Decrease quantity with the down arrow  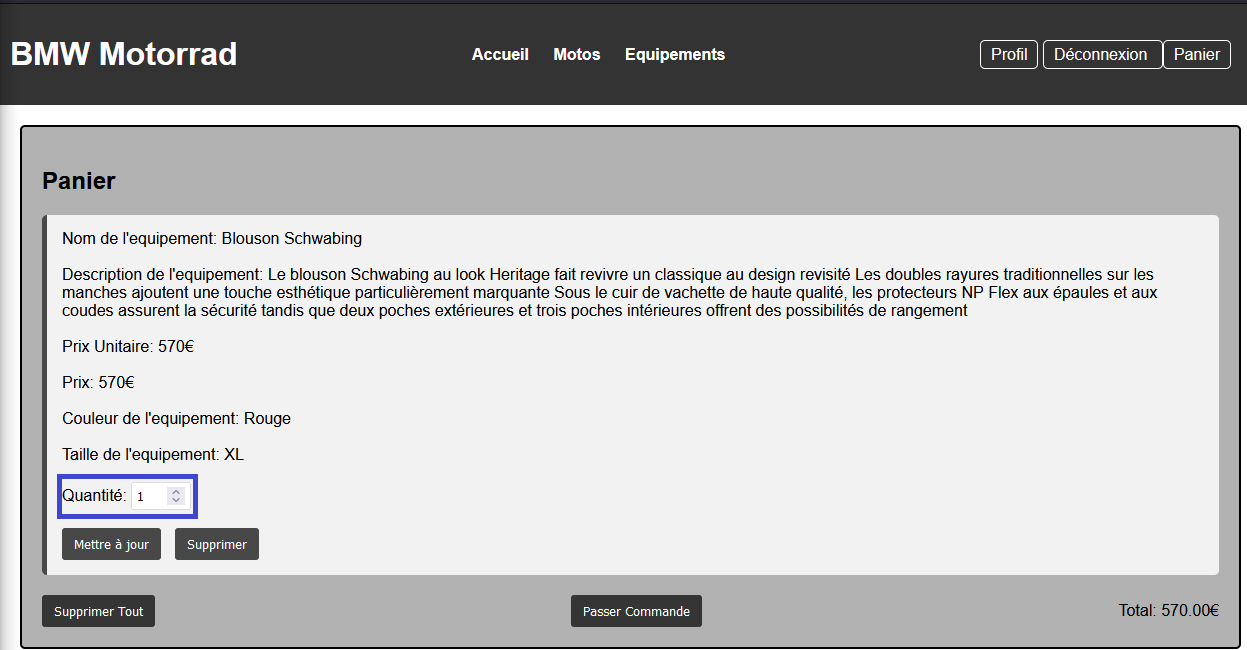click(176, 500)
